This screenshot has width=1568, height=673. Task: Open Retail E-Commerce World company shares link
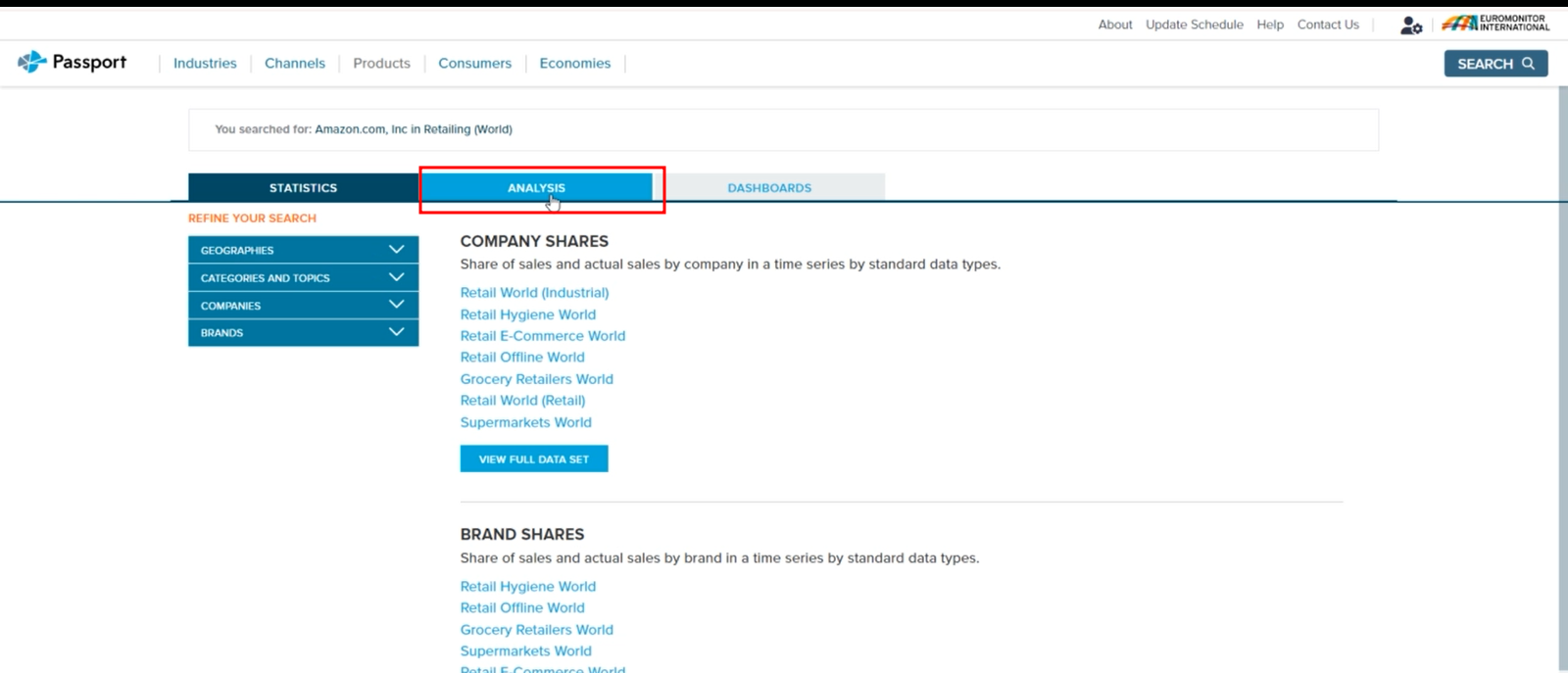(x=542, y=336)
